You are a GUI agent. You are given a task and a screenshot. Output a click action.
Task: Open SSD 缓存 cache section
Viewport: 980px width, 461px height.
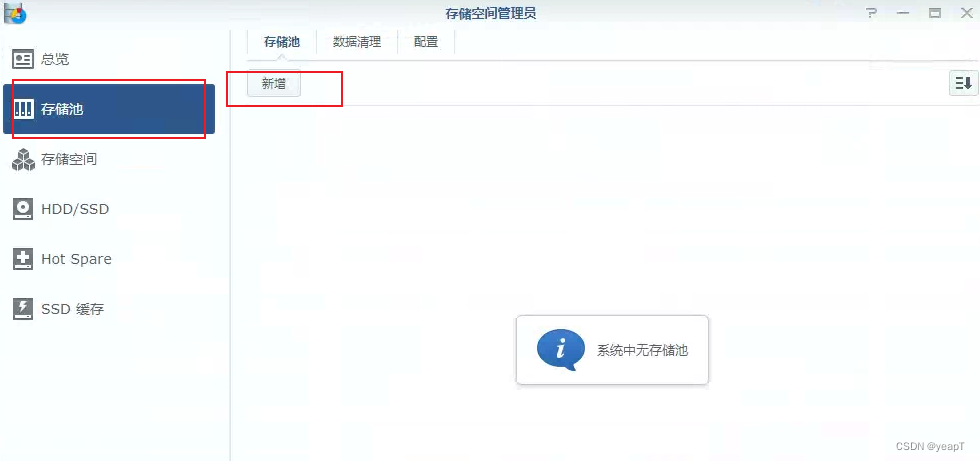pos(109,309)
